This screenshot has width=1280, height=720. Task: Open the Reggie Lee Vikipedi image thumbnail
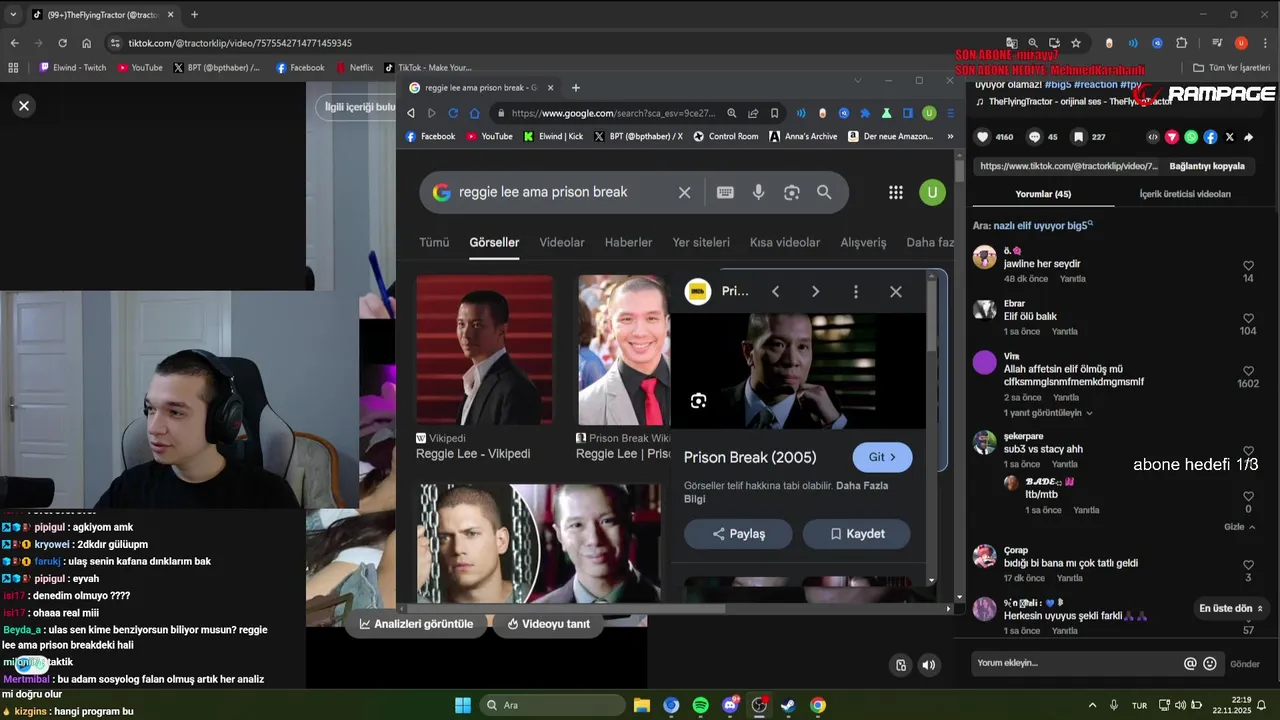[485, 351]
